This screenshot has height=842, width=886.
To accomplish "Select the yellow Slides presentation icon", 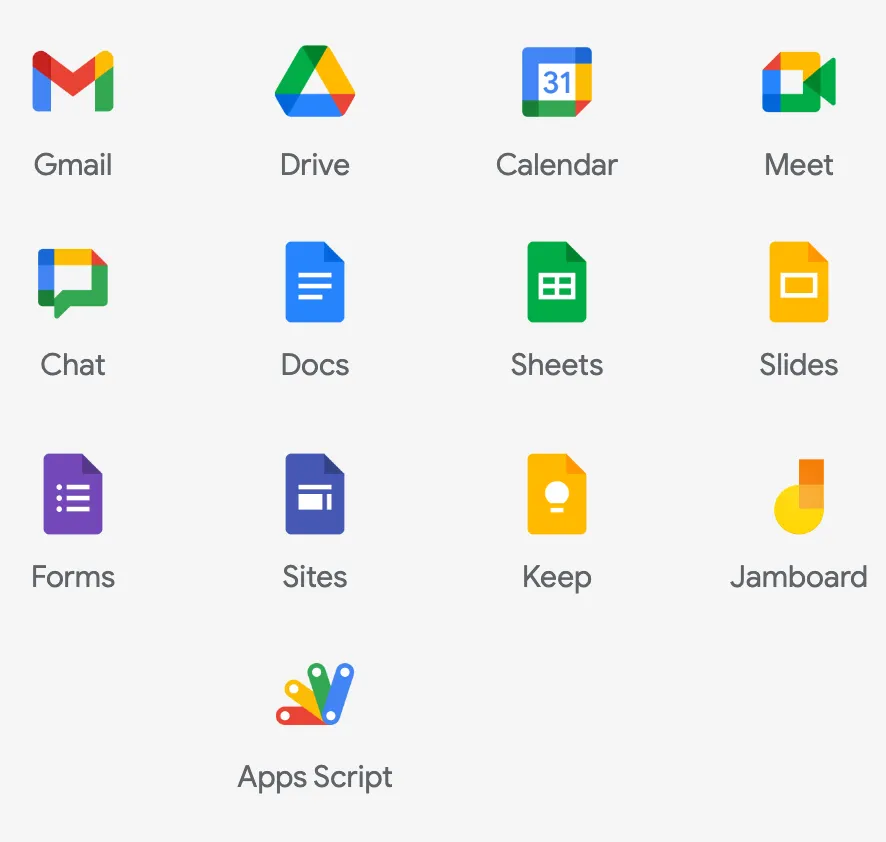I will [798, 282].
